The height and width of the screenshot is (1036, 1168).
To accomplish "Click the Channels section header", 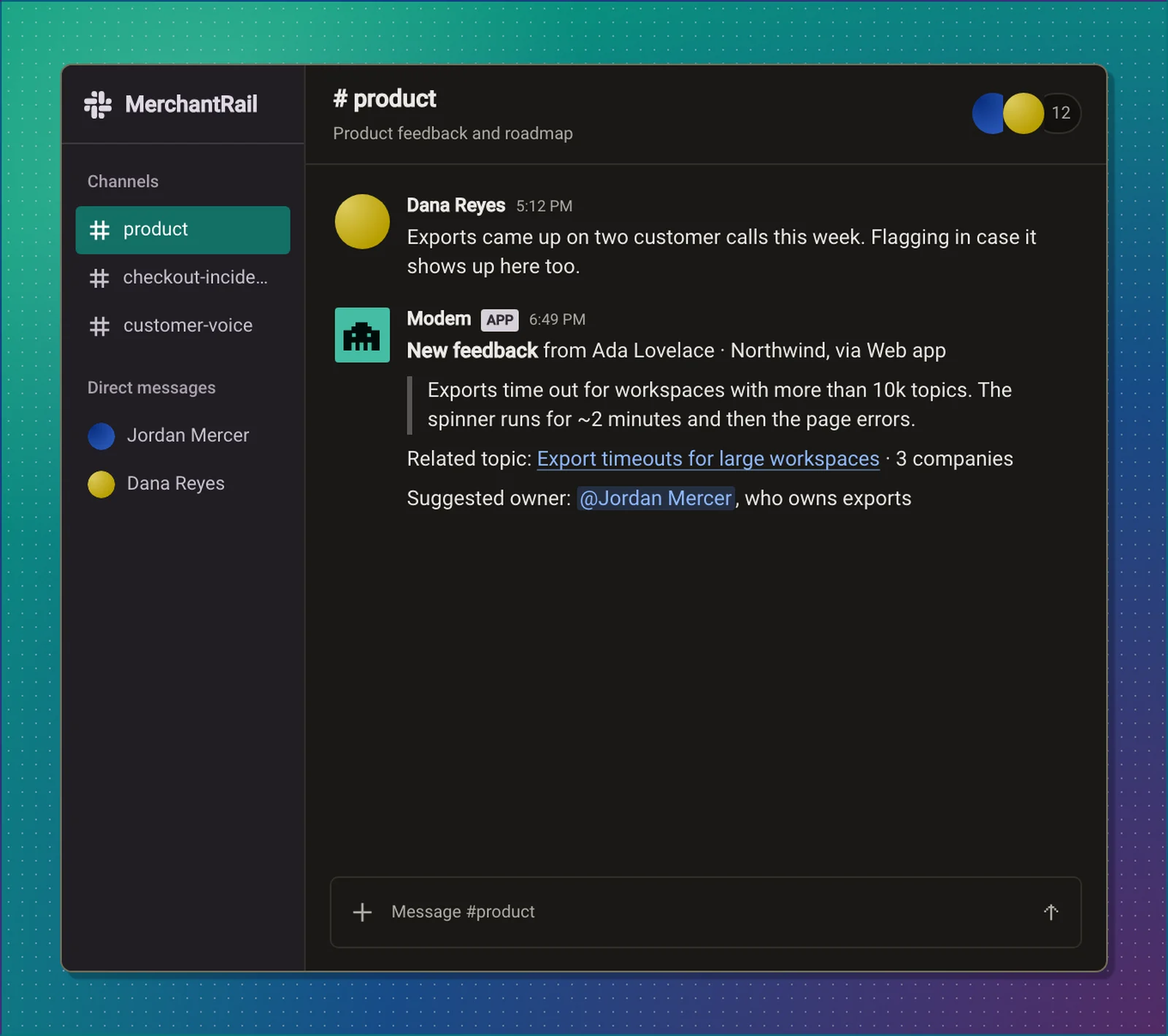I will tap(123, 181).
